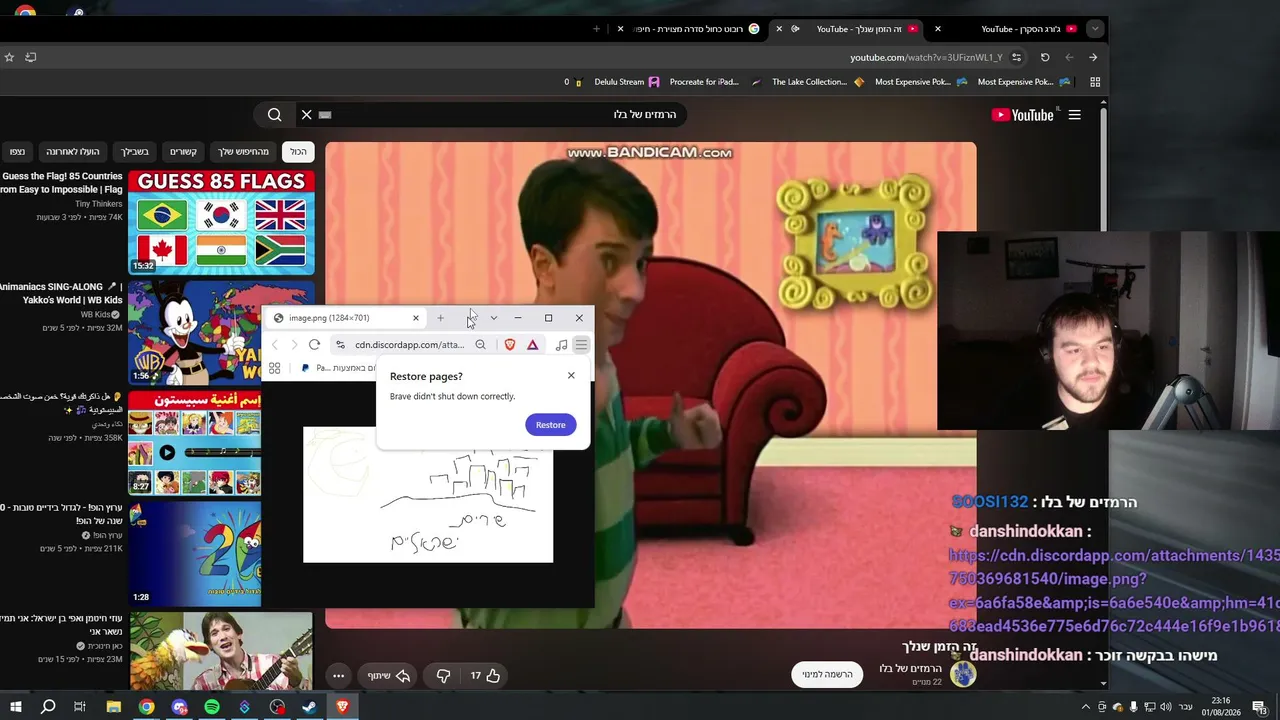Select the הכול filter chip
Screen dimensions: 1280x720
tap(299, 152)
